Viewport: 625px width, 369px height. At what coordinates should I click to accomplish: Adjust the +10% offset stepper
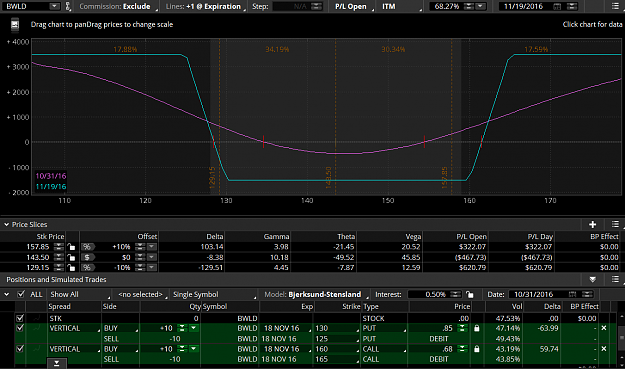(x=140, y=247)
